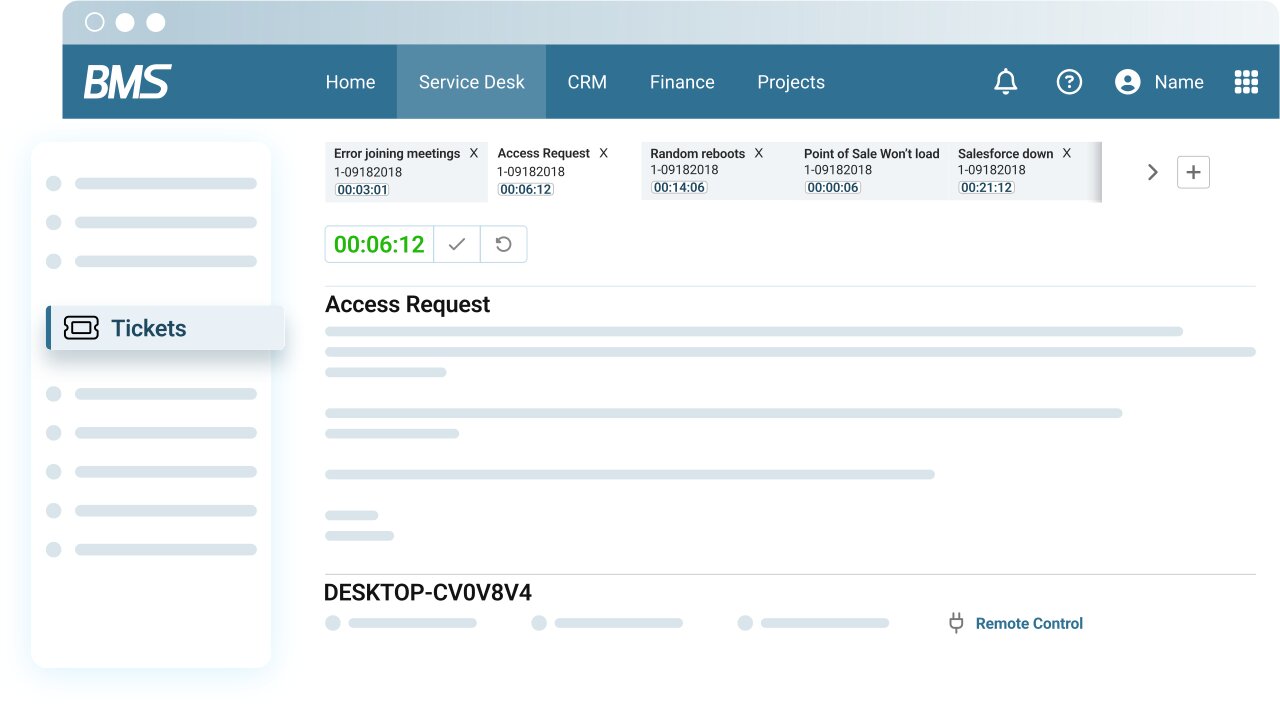Switch to the Point of Sale Won't load tab
Image resolution: width=1280 pixels, height=728 pixels.
point(872,172)
